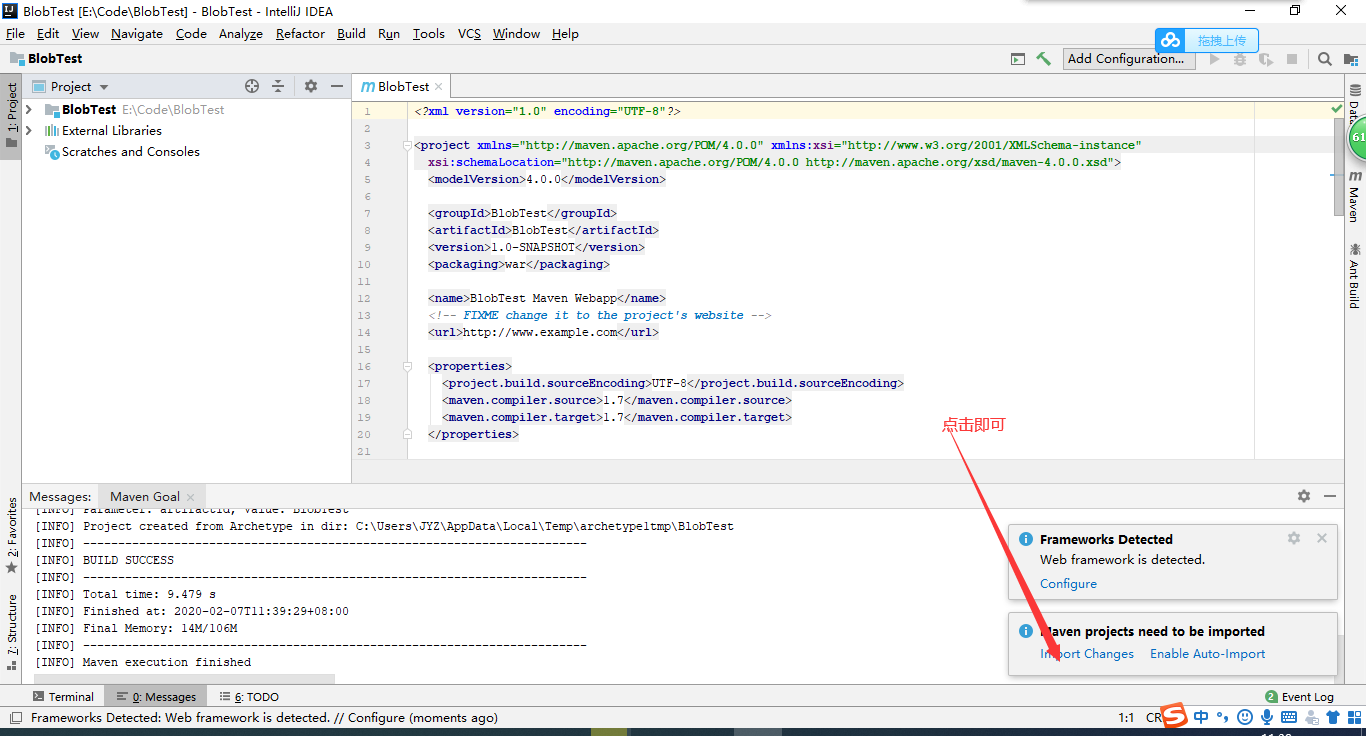Select the 0: Messages tool window tab
This screenshot has height=736, width=1366.
[156, 697]
